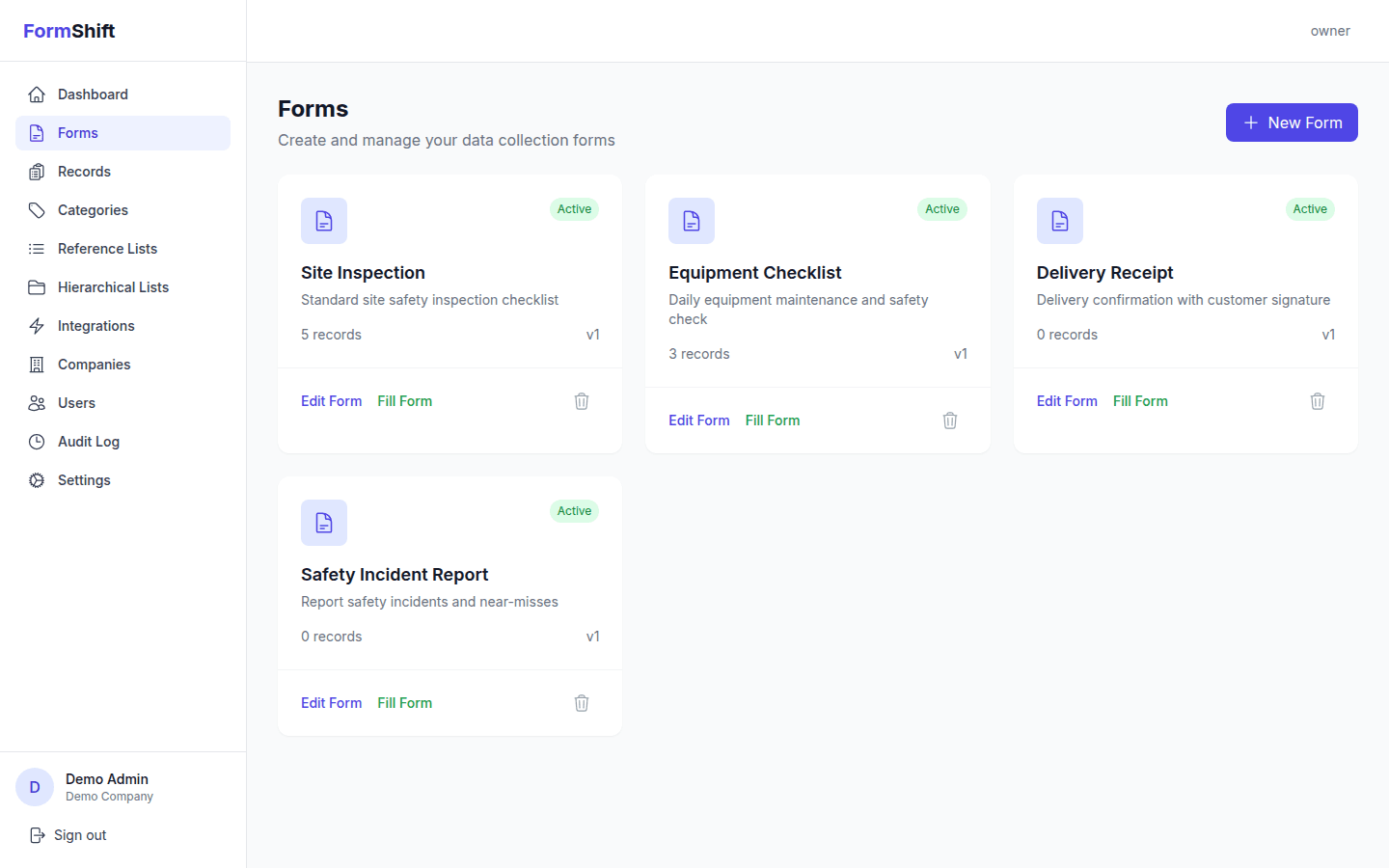Viewport: 1389px width, 868px height.
Task: Open Audit Log using the clock icon
Action: coord(36,441)
